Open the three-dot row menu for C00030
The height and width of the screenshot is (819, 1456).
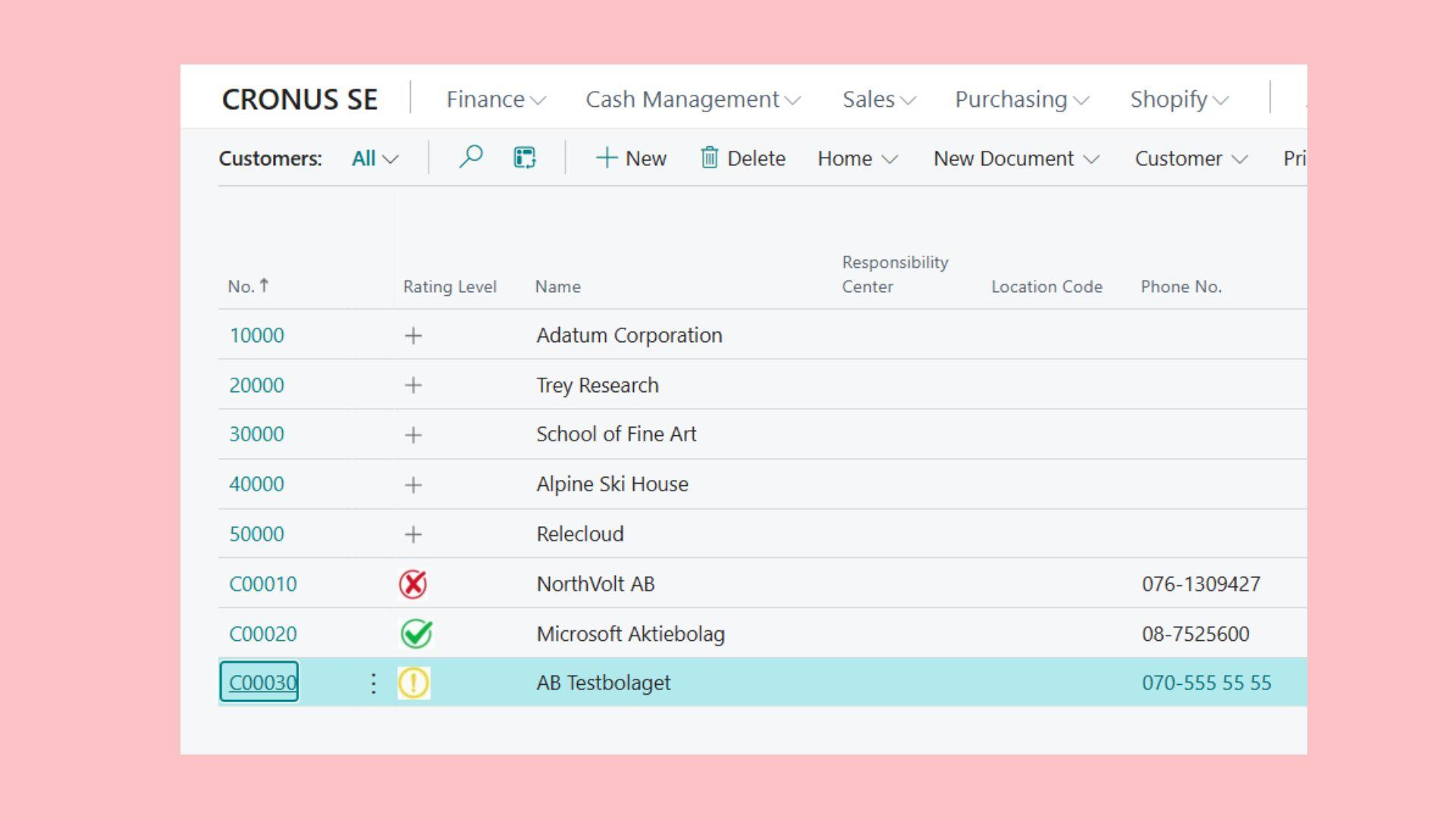pyautogui.click(x=373, y=683)
